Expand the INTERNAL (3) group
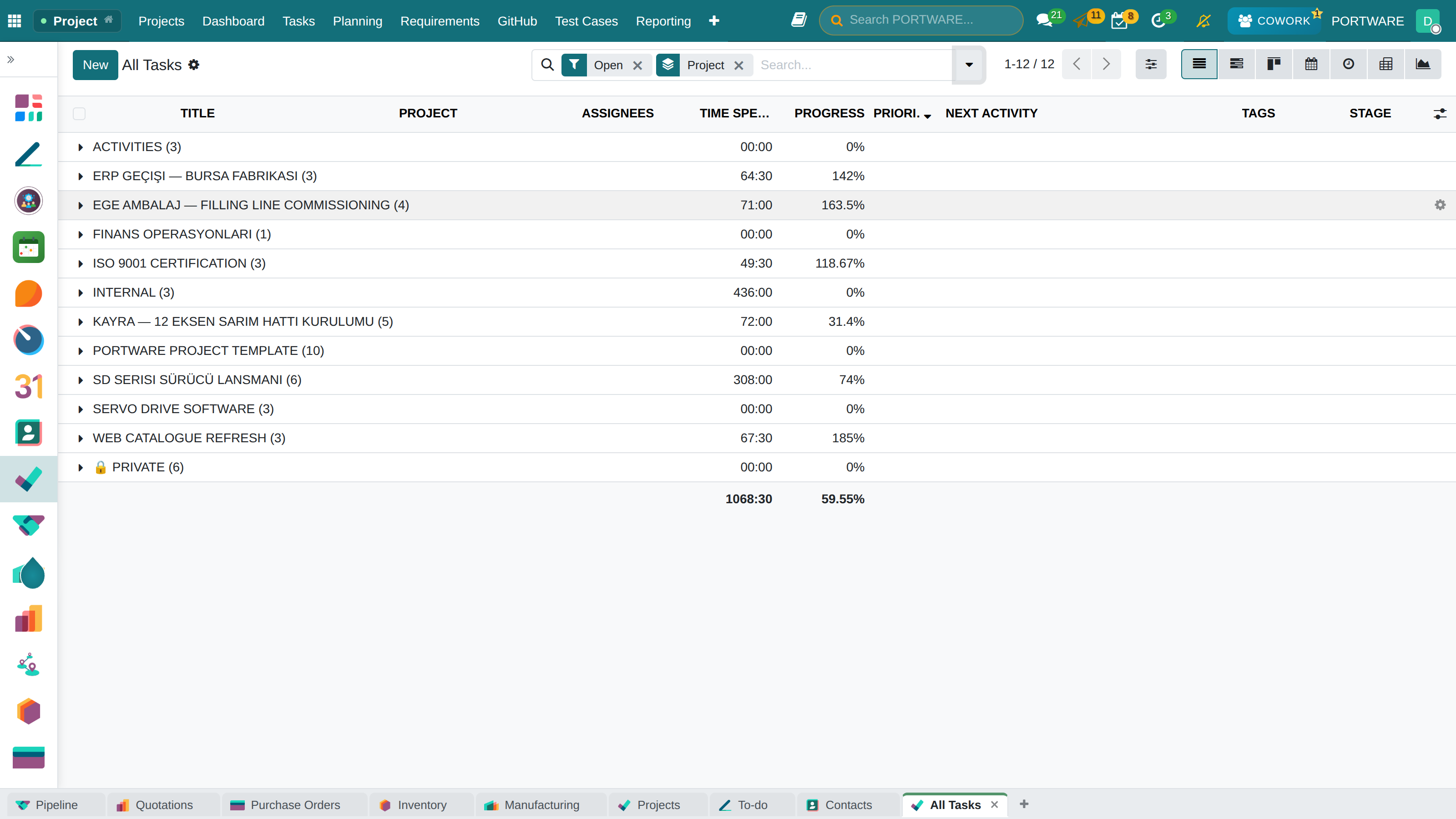The image size is (1456, 819). [x=80, y=293]
